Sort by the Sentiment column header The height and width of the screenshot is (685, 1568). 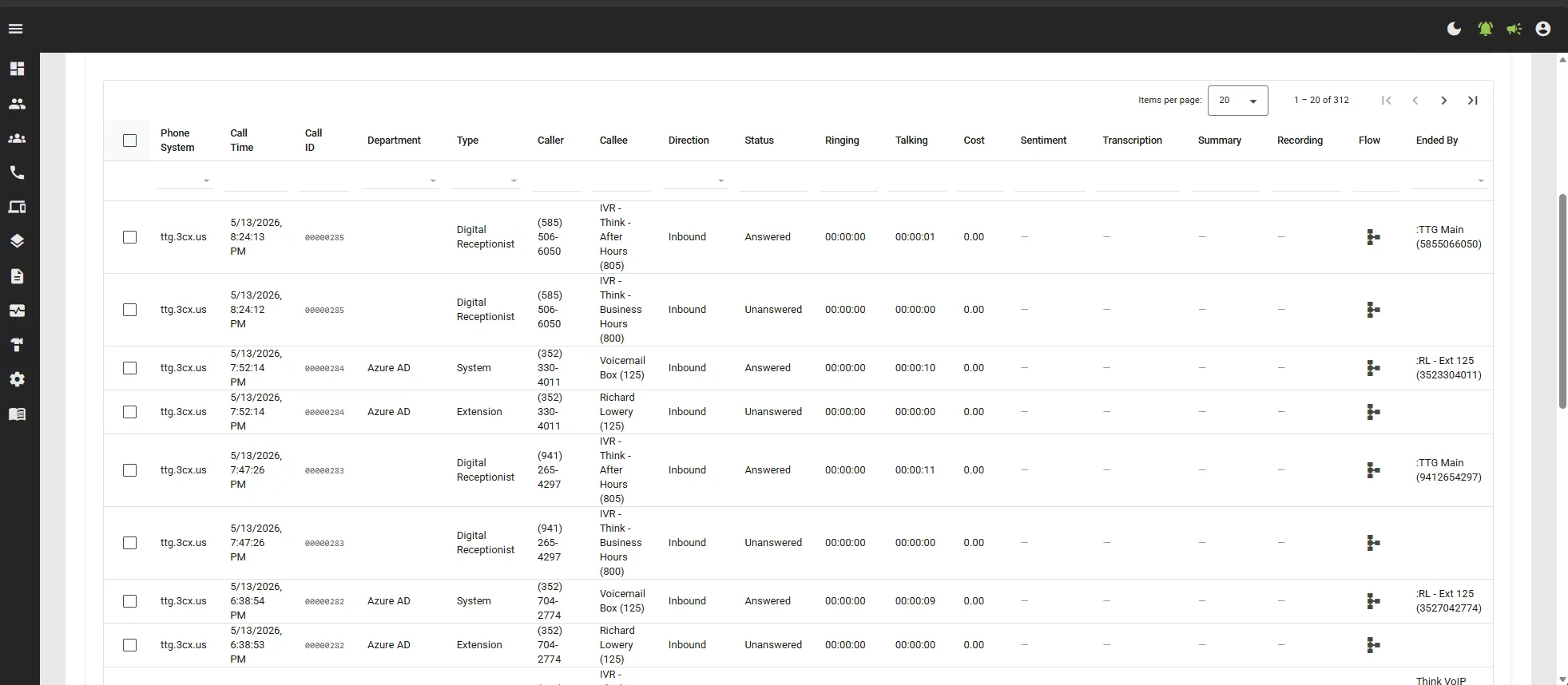pos(1043,141)
